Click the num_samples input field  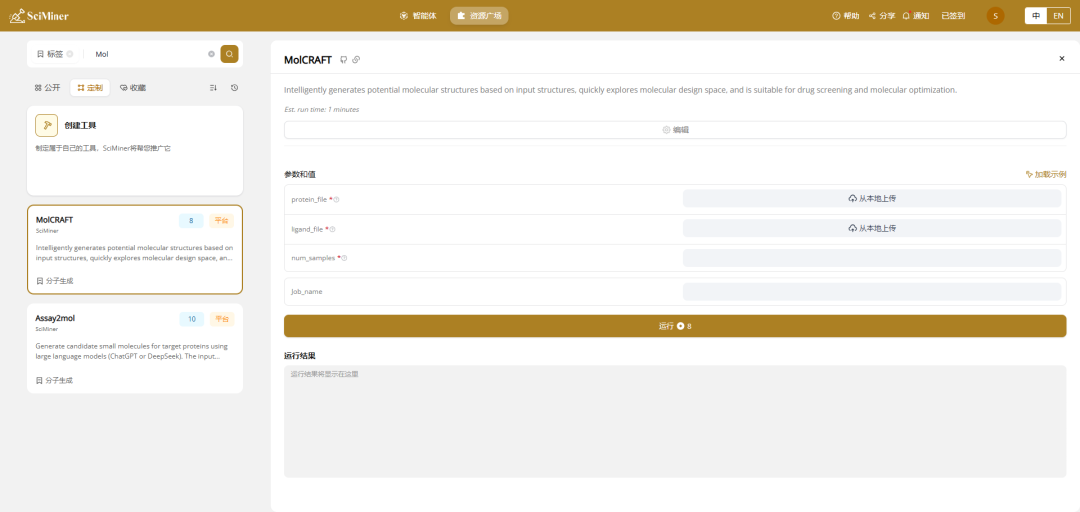pyautogui.click(x=871, y=258)
